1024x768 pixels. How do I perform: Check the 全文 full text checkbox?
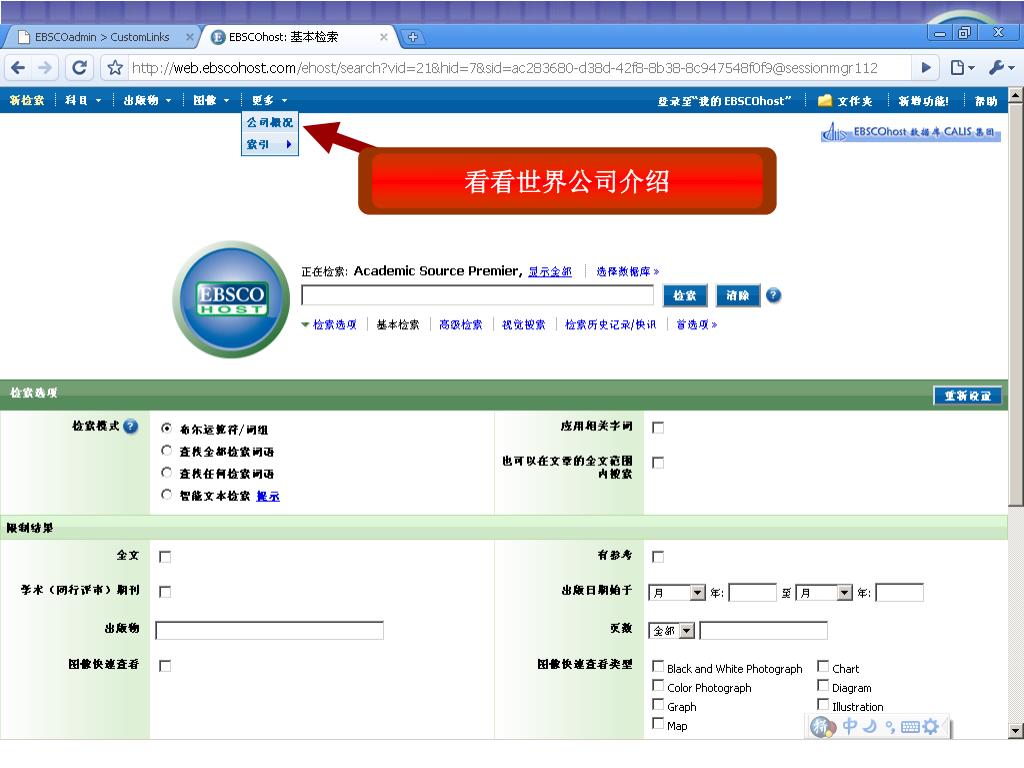coord(165,557)
